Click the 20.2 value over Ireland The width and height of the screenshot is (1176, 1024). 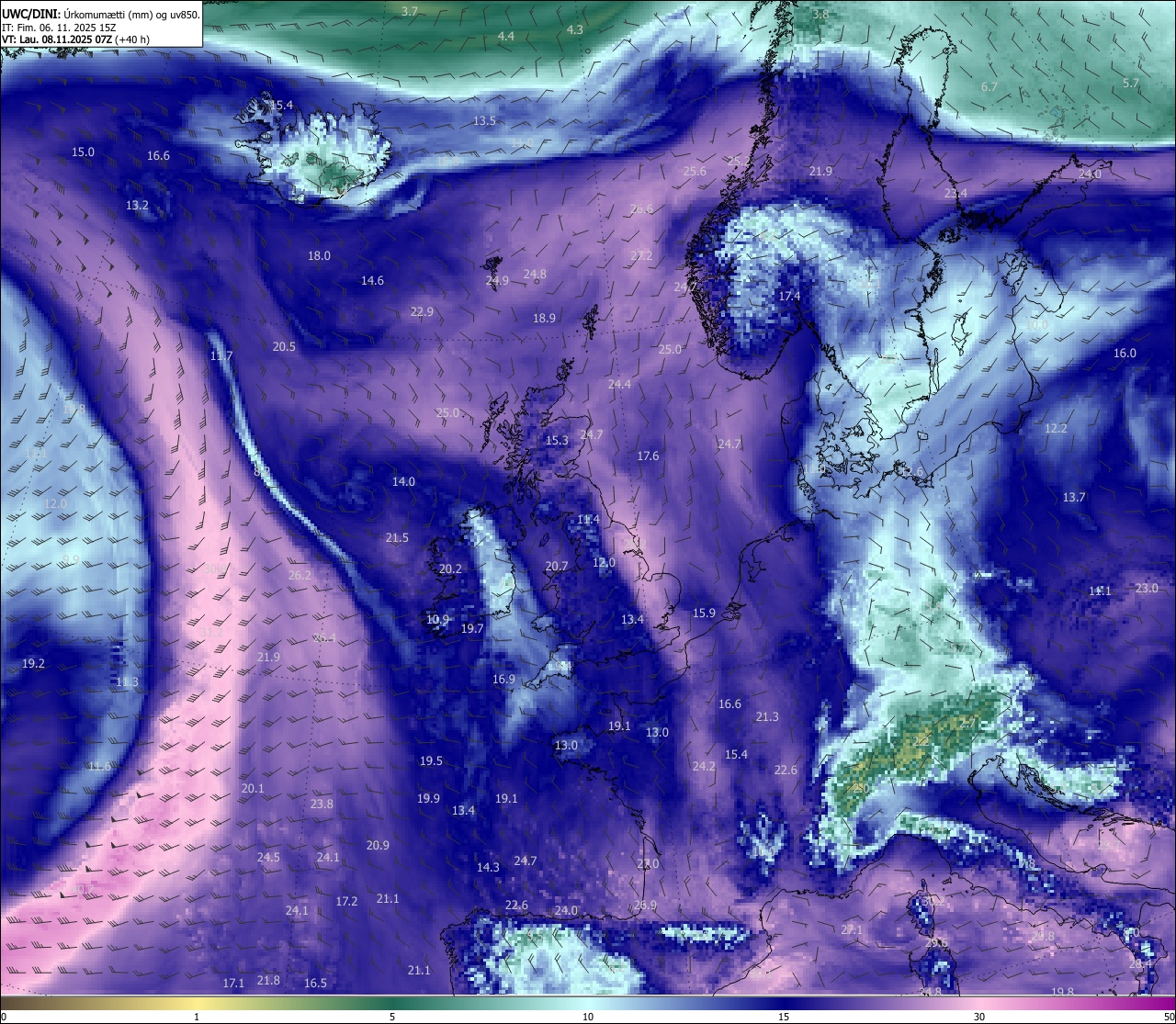coord(450,569)
